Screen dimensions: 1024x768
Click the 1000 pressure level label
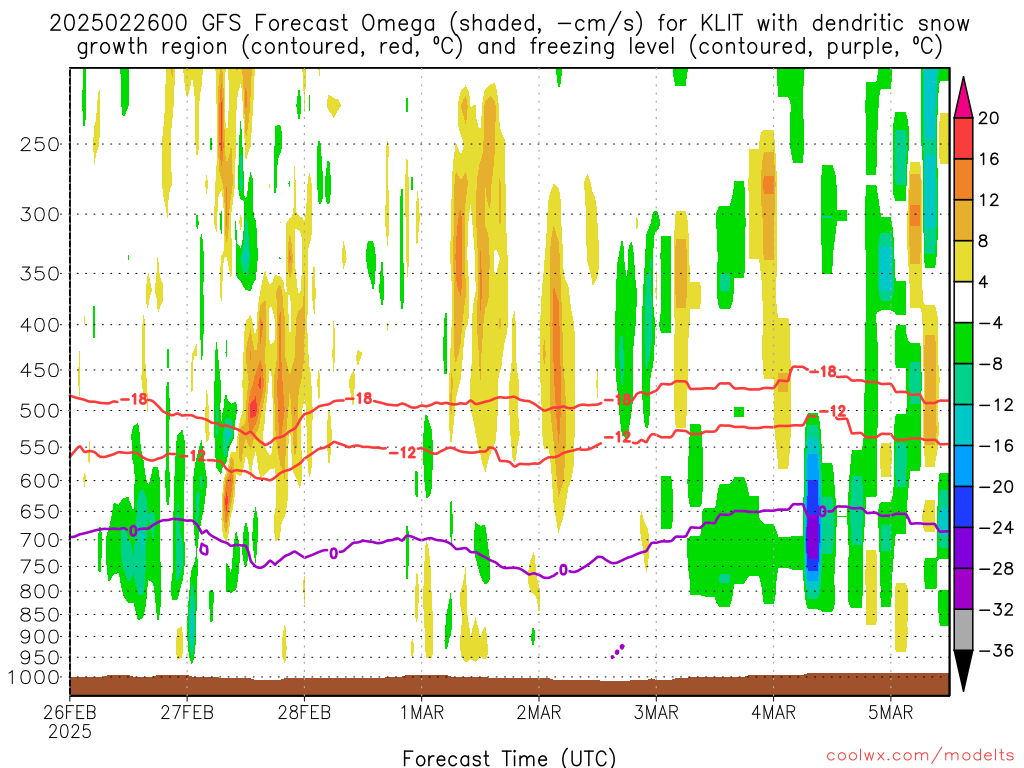(34, 678)
